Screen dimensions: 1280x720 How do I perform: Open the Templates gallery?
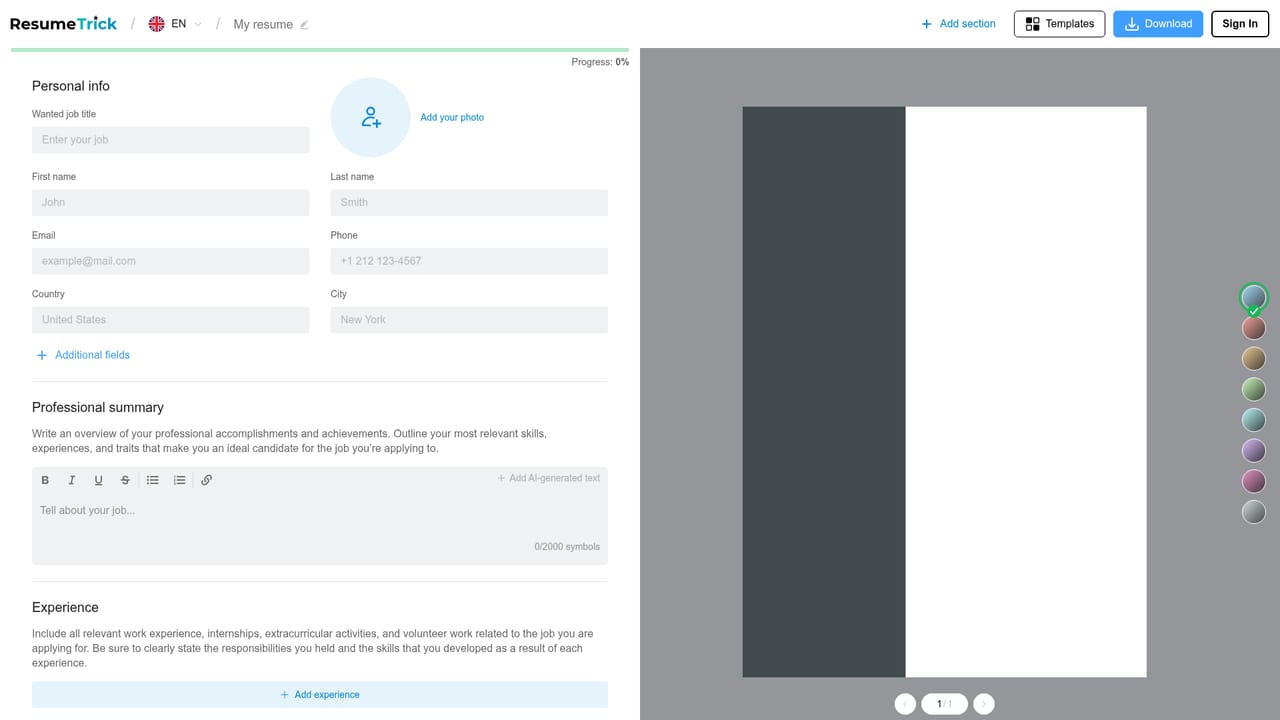click(x=1060, y=24)
